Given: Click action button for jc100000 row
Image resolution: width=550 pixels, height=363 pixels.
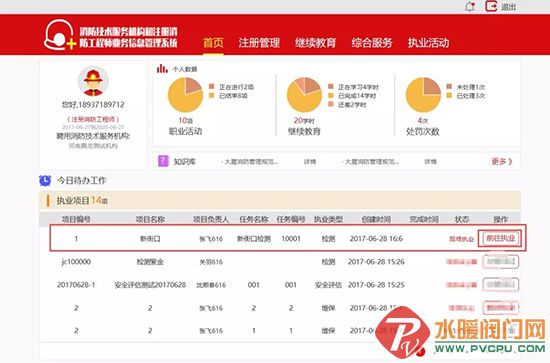Looking at the screenshot, I should [501, 262].
